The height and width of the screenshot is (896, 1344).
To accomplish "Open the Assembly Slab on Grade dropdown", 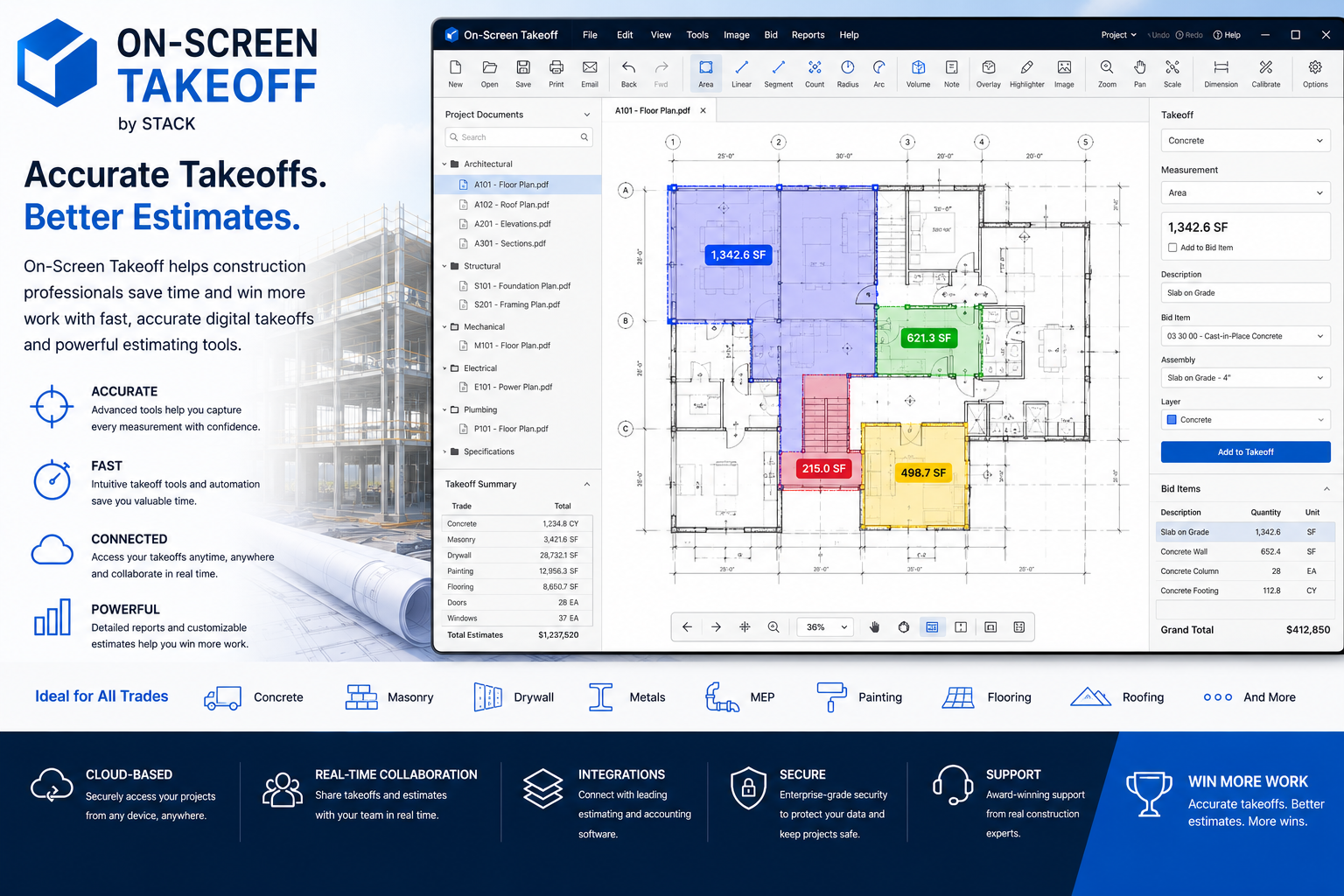I will [1245, 378].
